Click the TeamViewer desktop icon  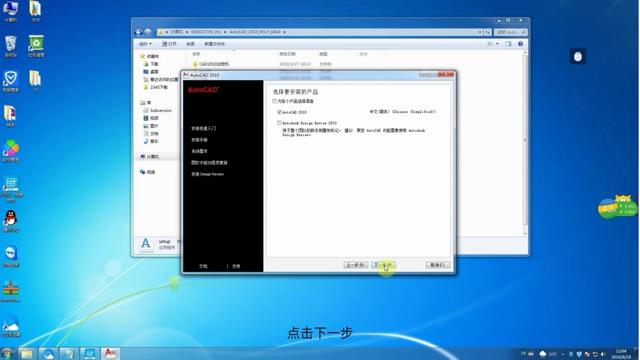pos(11,256)
